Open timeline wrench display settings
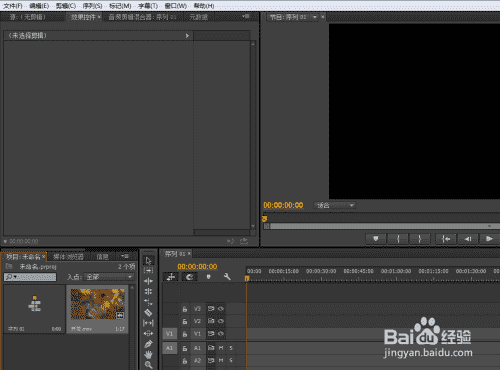500x370 pixels. click(227, 277)
